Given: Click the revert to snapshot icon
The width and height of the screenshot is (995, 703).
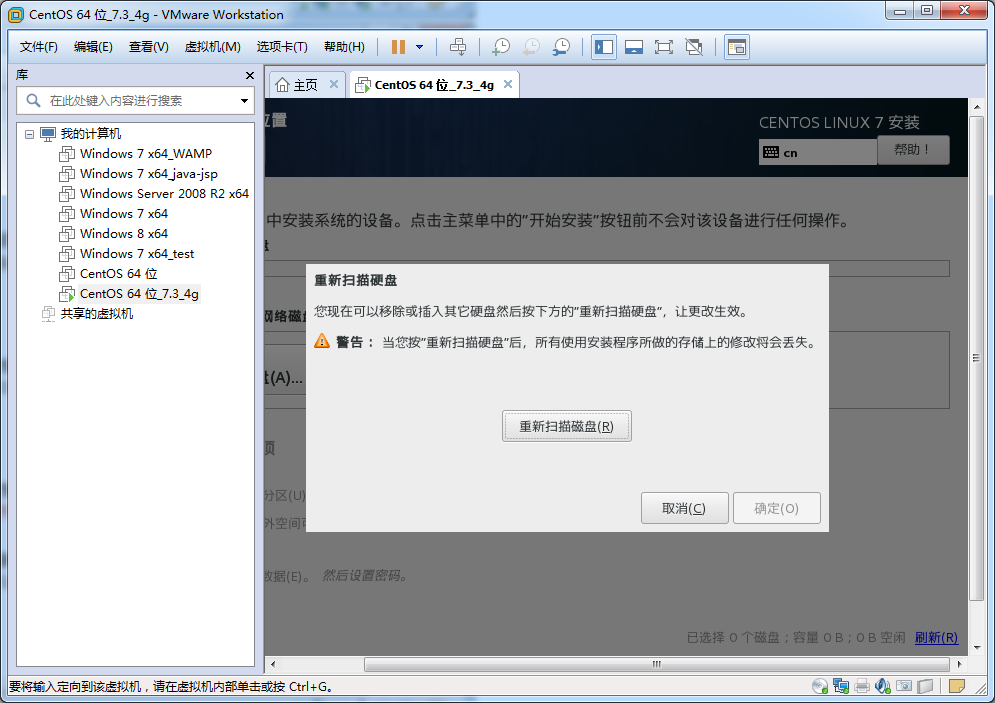Looking at the screenshot, I should pos(531,47).
